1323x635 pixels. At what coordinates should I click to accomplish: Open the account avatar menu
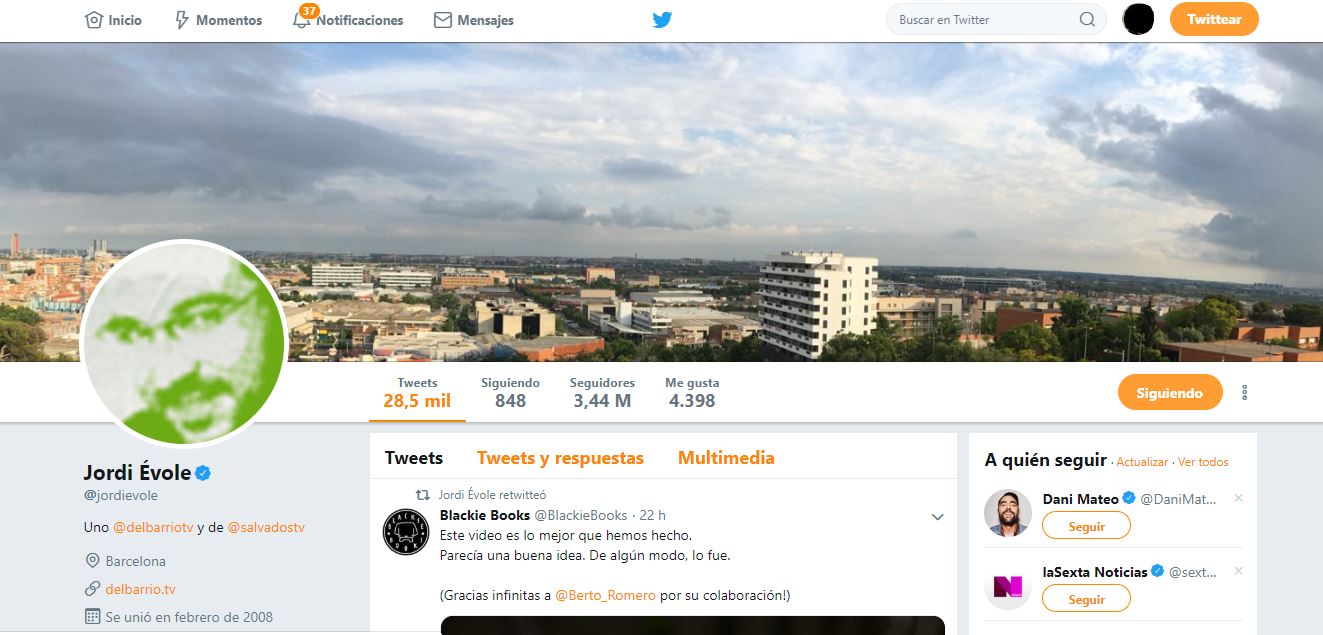point(1139,19)
